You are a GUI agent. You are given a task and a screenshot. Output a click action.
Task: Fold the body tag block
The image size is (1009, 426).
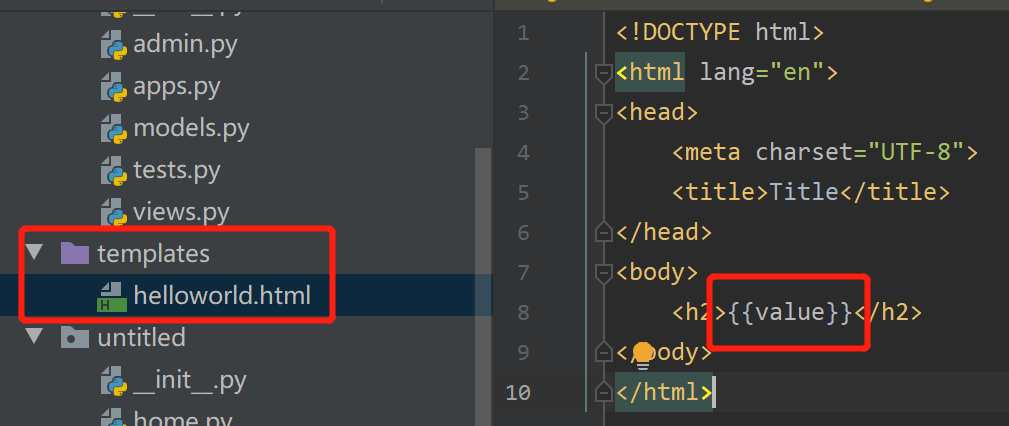(602, 273)
